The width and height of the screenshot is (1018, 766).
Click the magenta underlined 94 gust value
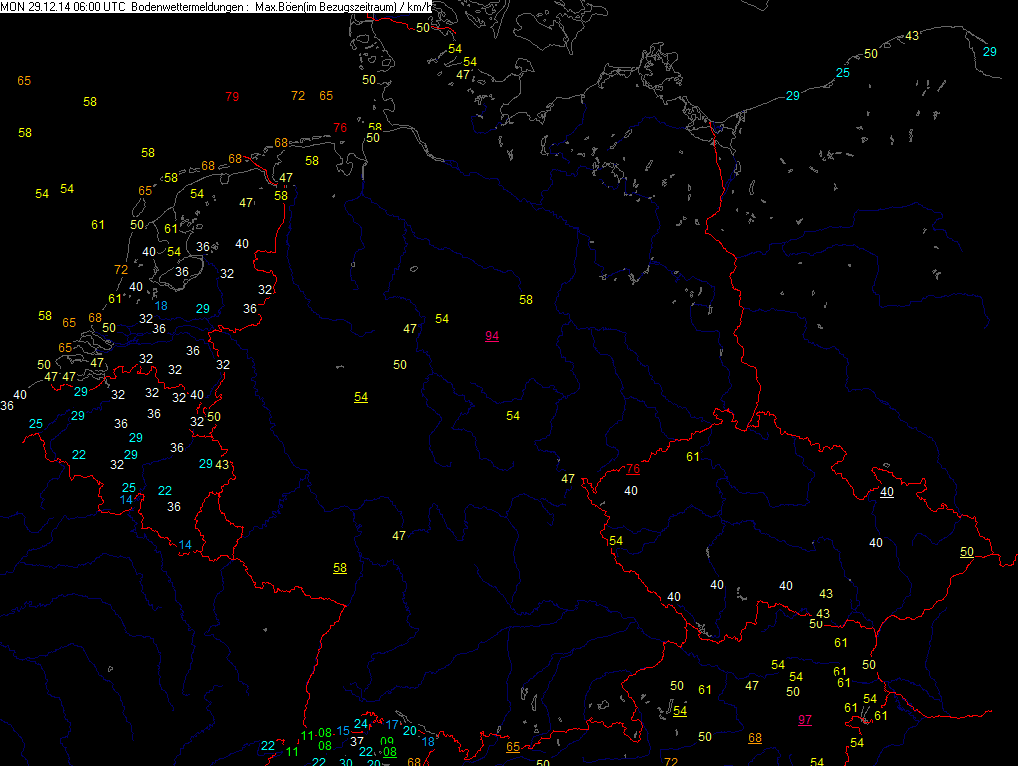492,336
